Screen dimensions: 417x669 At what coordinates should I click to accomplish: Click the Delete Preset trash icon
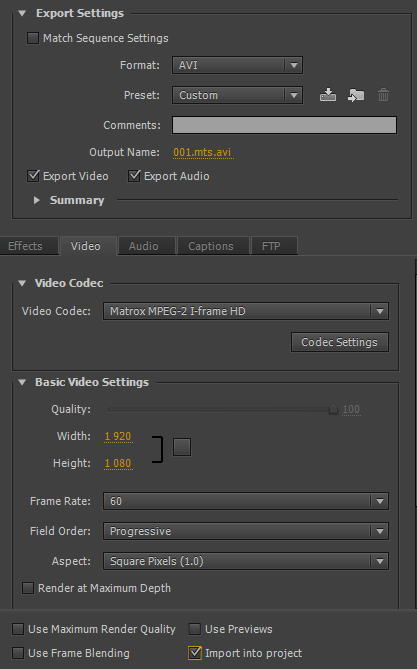pyautogui.click(x=383, y=95)
